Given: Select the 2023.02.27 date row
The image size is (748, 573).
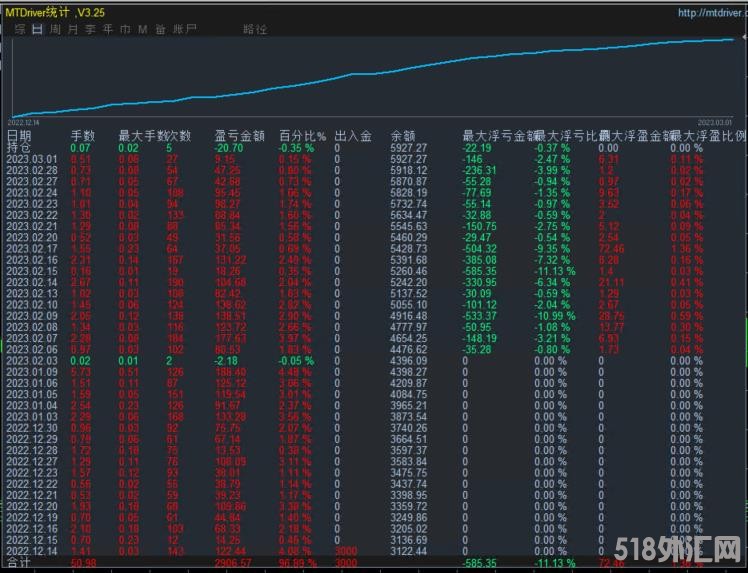Looking at the screenshot, I should point(31,182).
